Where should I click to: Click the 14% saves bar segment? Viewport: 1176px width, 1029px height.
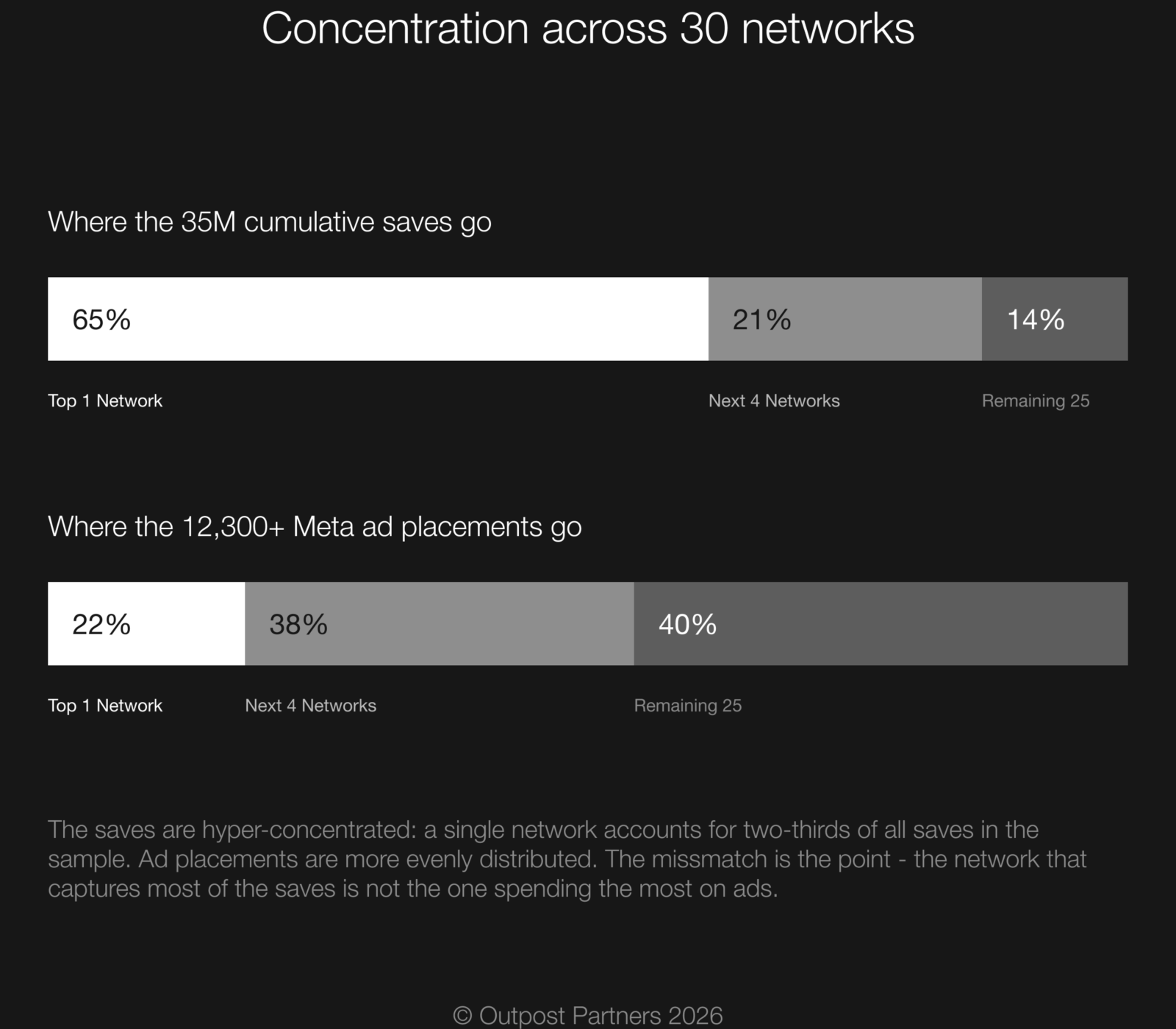(x=1055, y=319)
